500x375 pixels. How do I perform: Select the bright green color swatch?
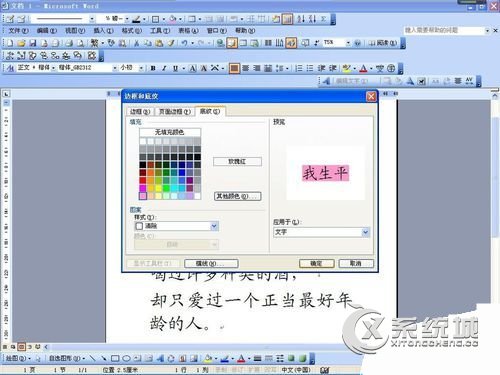click(x=166, y=188)
